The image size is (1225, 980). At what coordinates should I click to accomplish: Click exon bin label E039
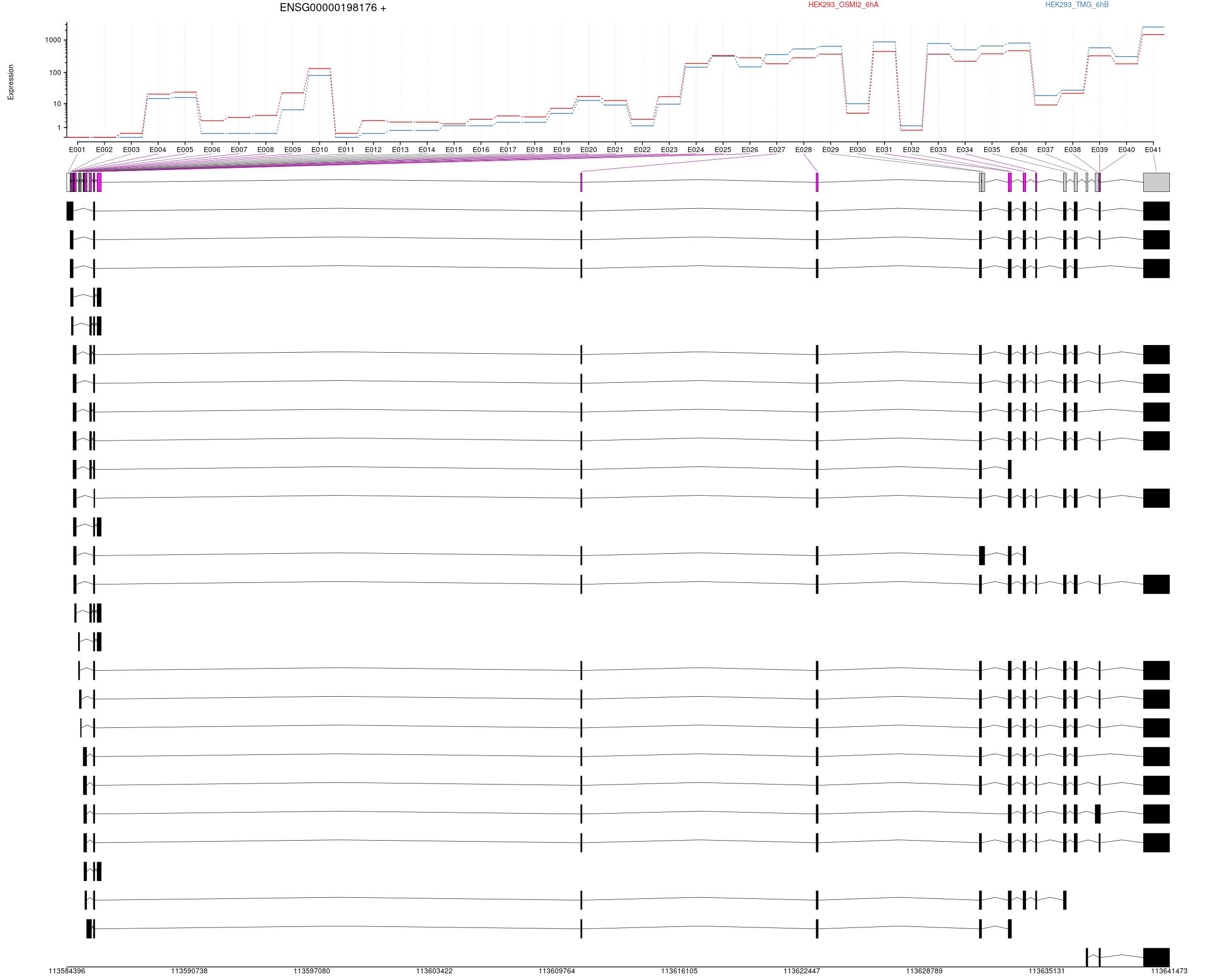(x=1099, y=150)
